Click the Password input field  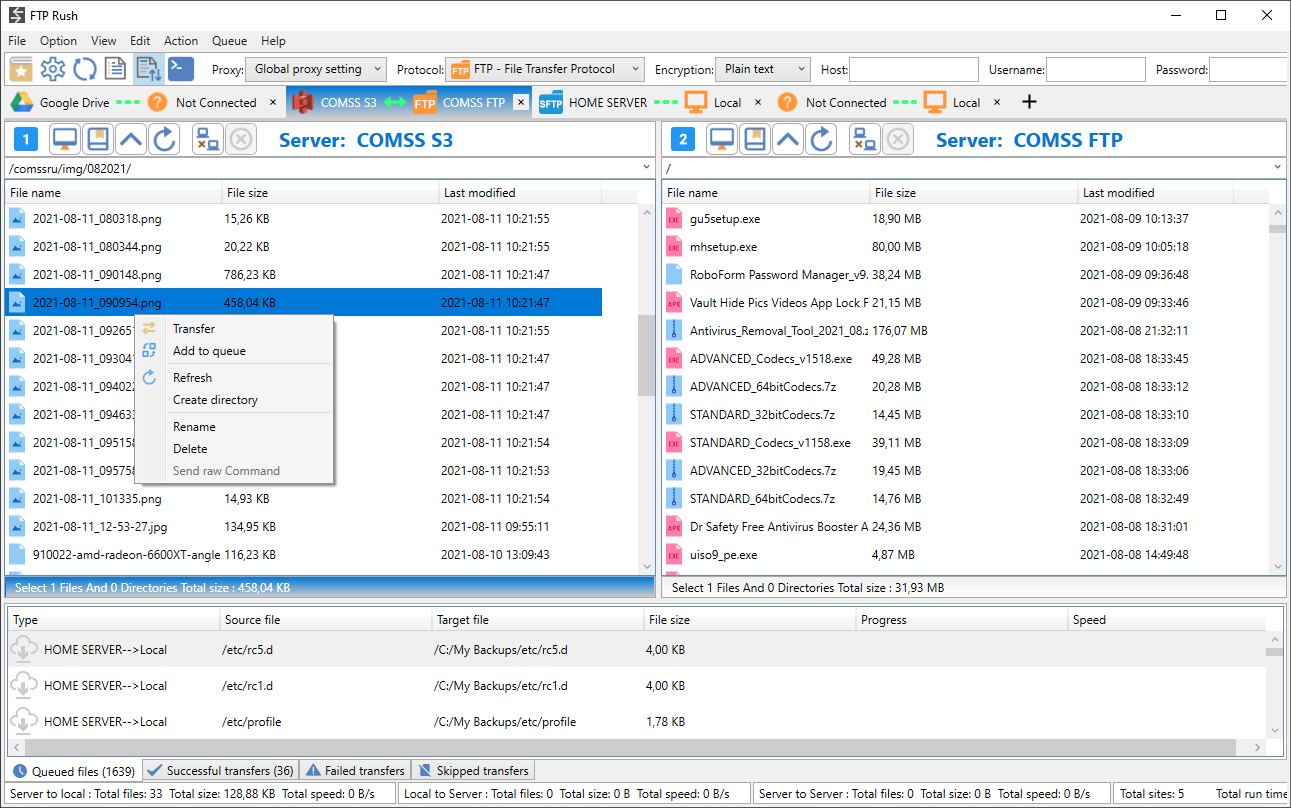coord(1249,69)
